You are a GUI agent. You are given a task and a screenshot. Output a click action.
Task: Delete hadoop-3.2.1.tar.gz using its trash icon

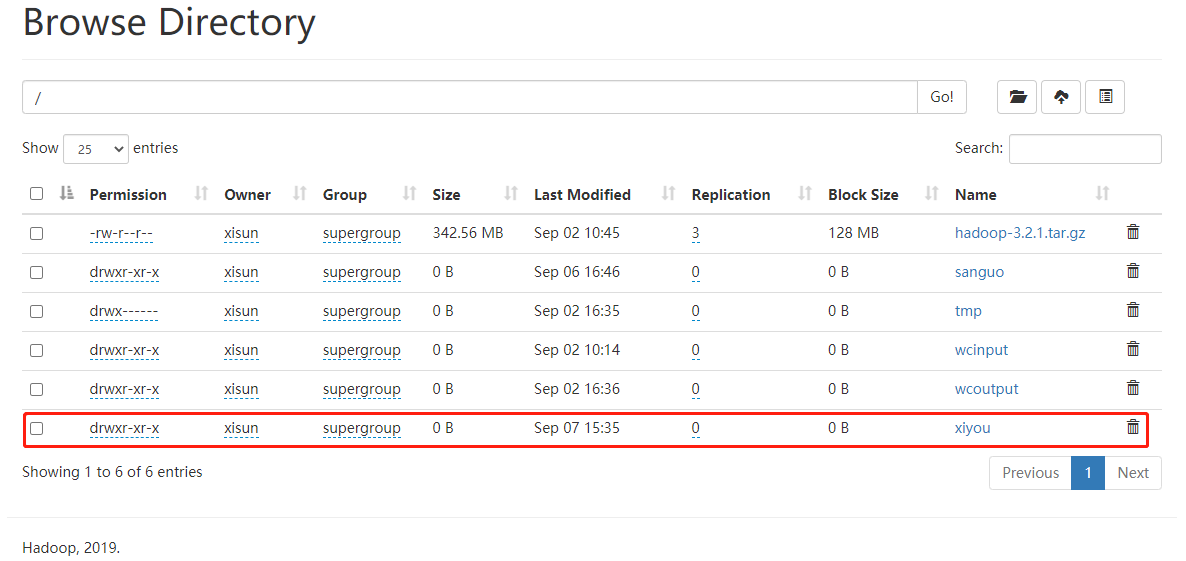pyautogui.click(x=1133, y=232)
